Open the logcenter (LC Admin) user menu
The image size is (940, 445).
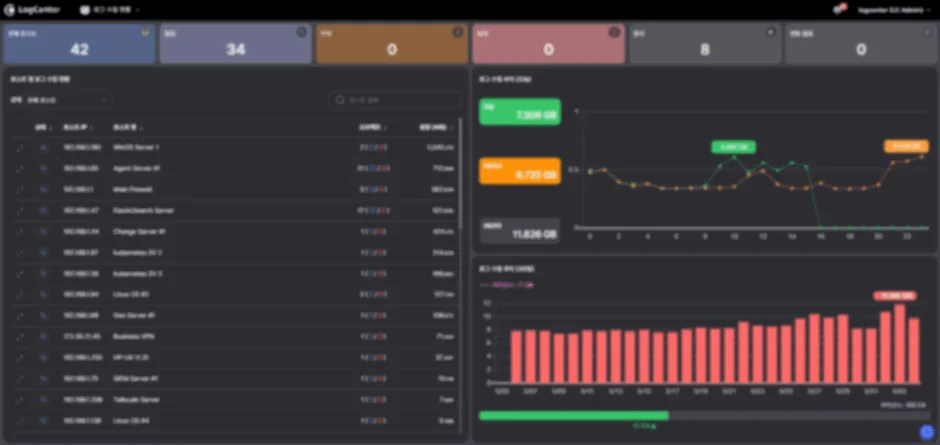coord(893,10)
